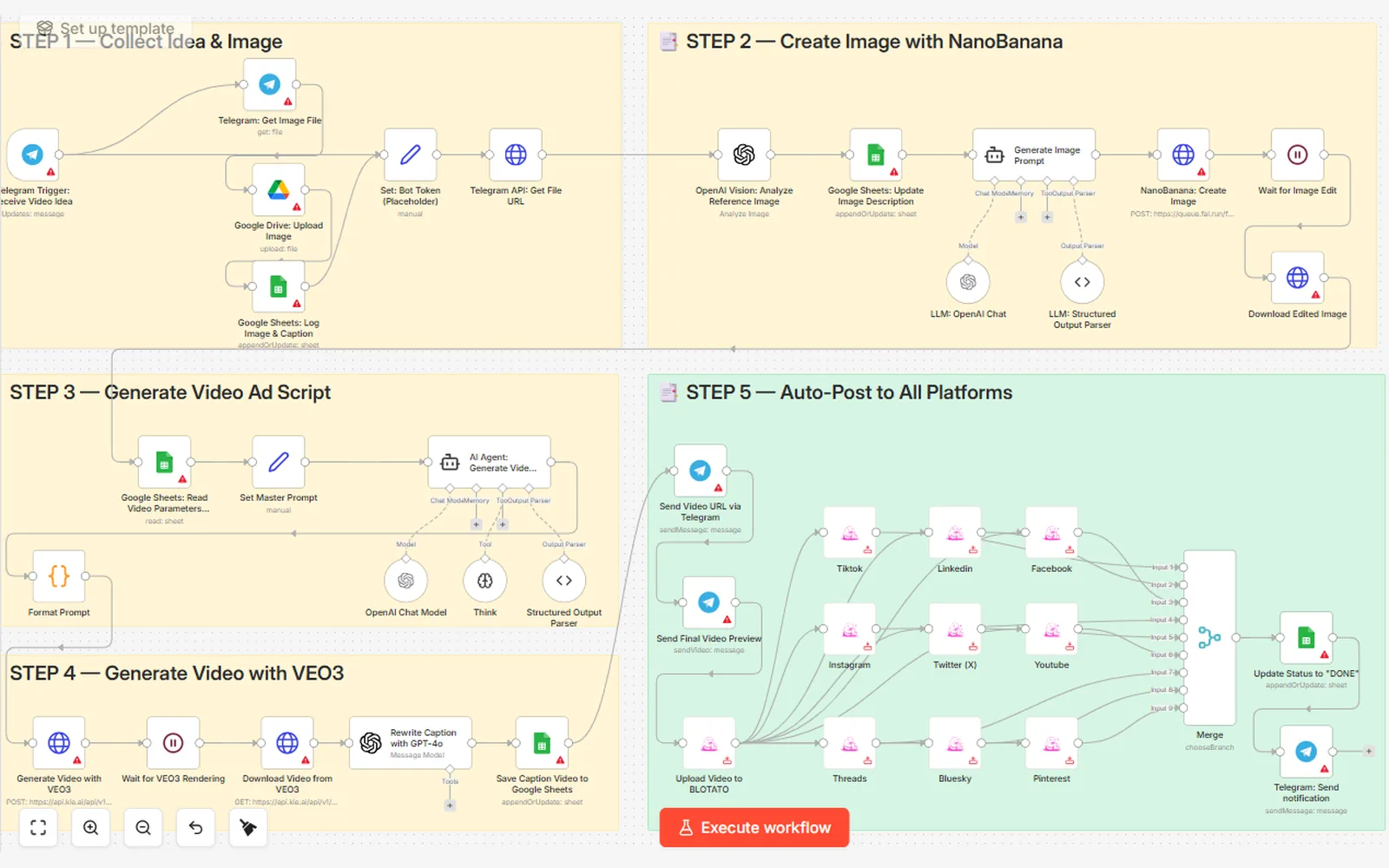Select the Send Final Video Preview node
The image size is (1389, 868).
coord(709,602)
